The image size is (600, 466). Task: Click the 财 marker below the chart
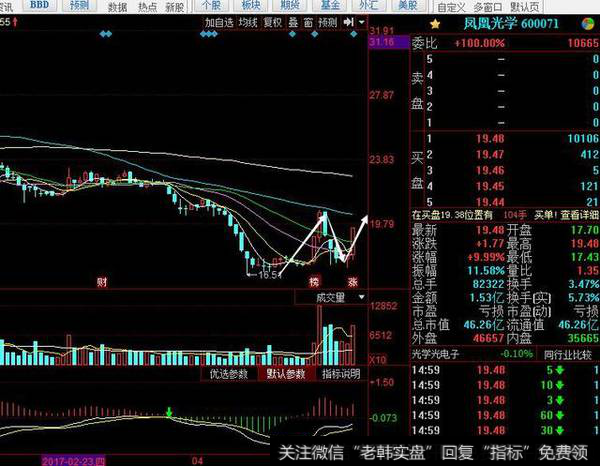101,283
